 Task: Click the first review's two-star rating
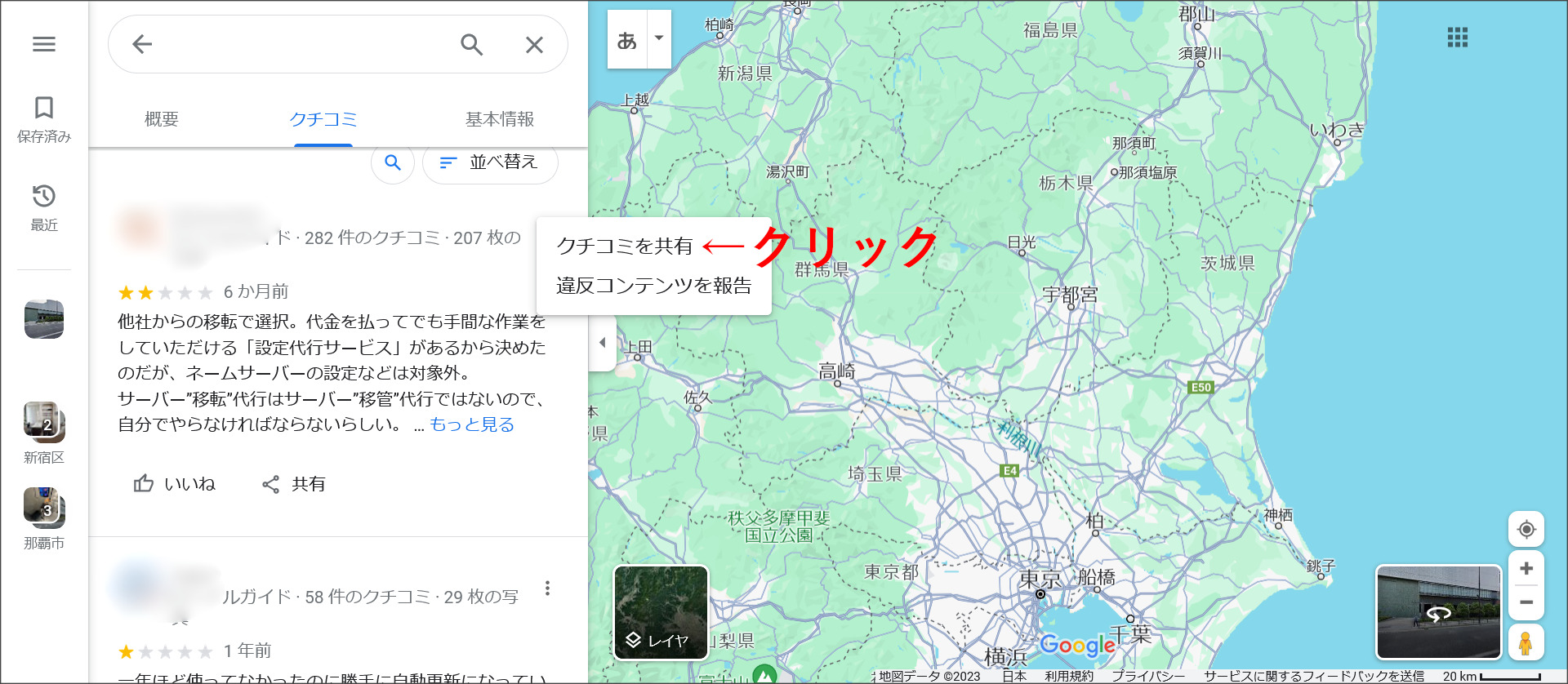coord(165,292)
